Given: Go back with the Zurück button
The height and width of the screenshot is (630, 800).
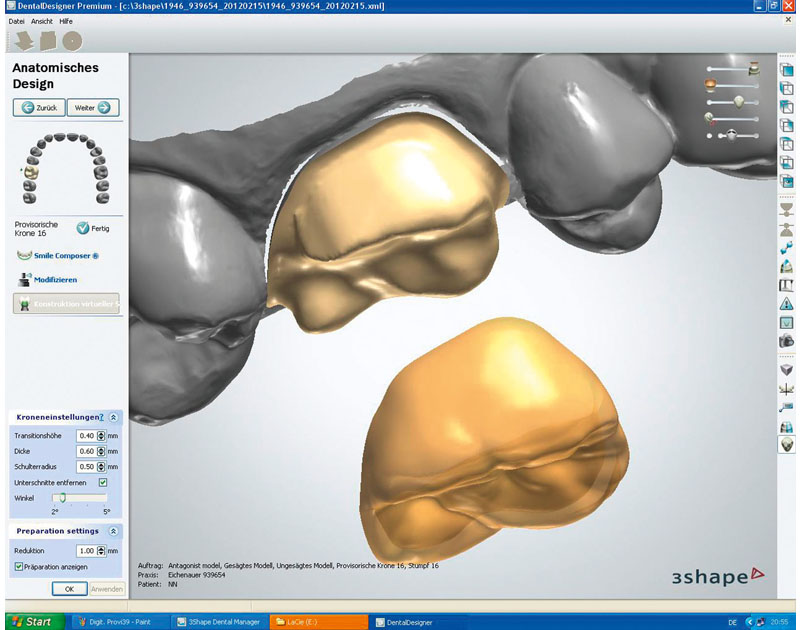Looking at the screenshot, I should point(39,108).
